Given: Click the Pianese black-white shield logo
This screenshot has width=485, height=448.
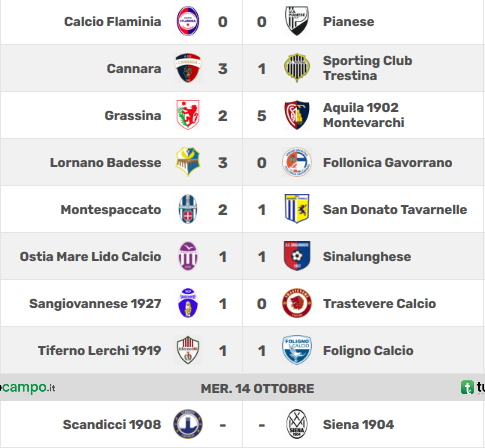Looking at the screenshot, I should click(x=297, y=21).
